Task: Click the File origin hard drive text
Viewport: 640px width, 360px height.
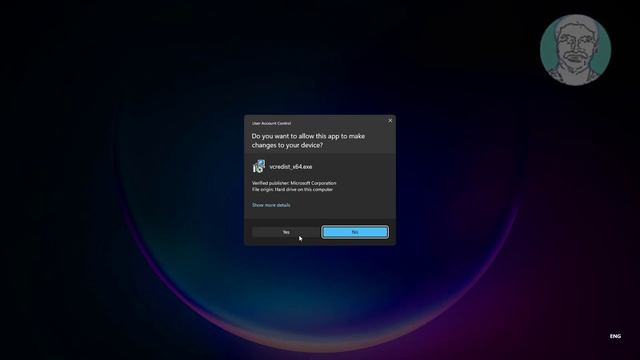Action: pyautogui.click(x=292, y=189)
